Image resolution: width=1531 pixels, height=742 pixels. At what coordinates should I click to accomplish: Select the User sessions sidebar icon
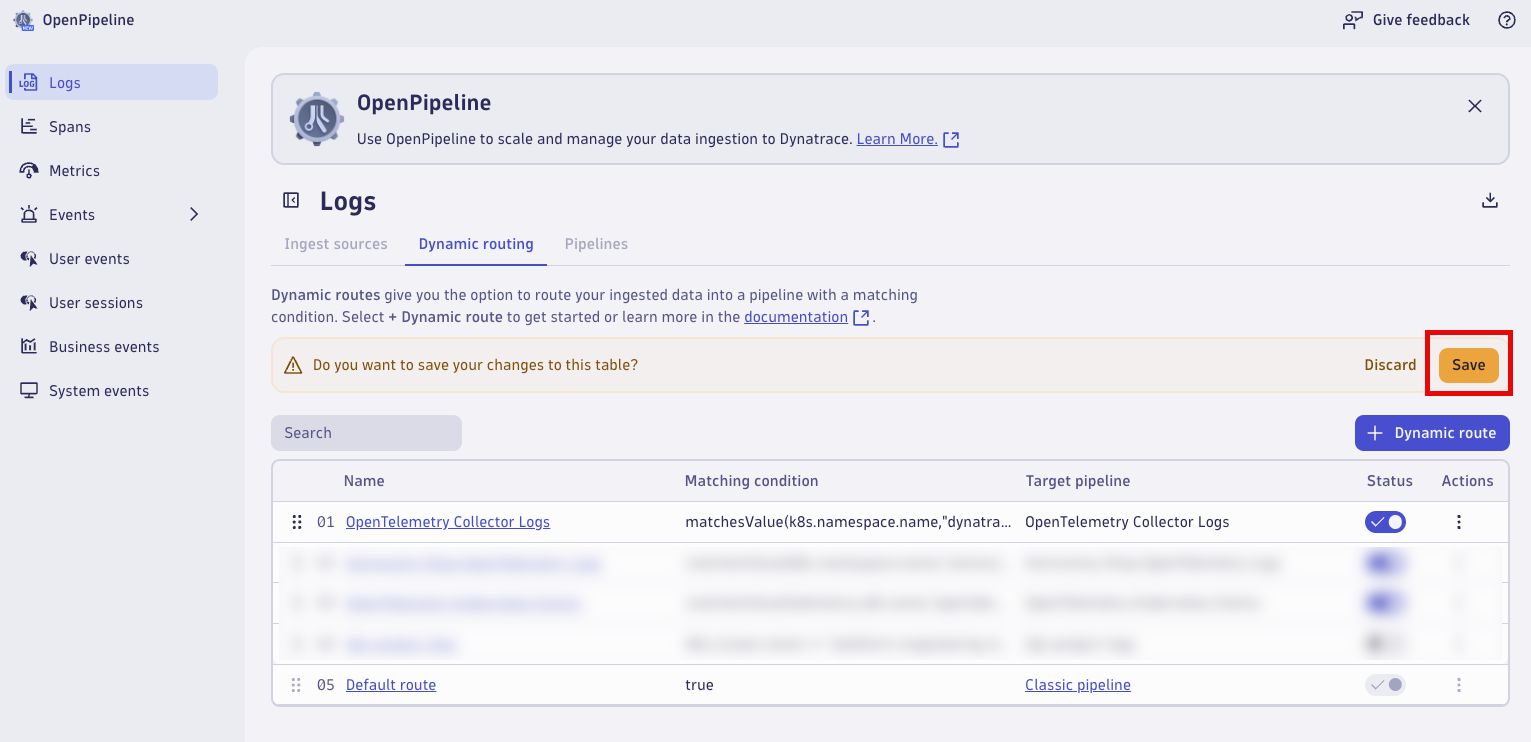(x=29, y=303)
